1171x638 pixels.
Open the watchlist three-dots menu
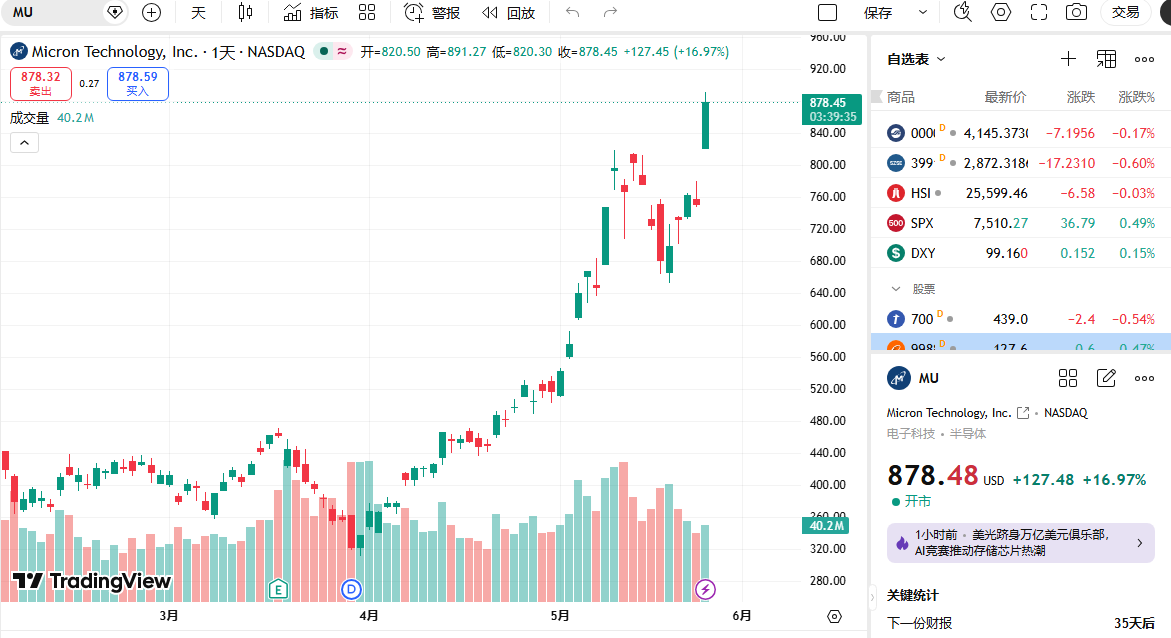(1144, 59)
